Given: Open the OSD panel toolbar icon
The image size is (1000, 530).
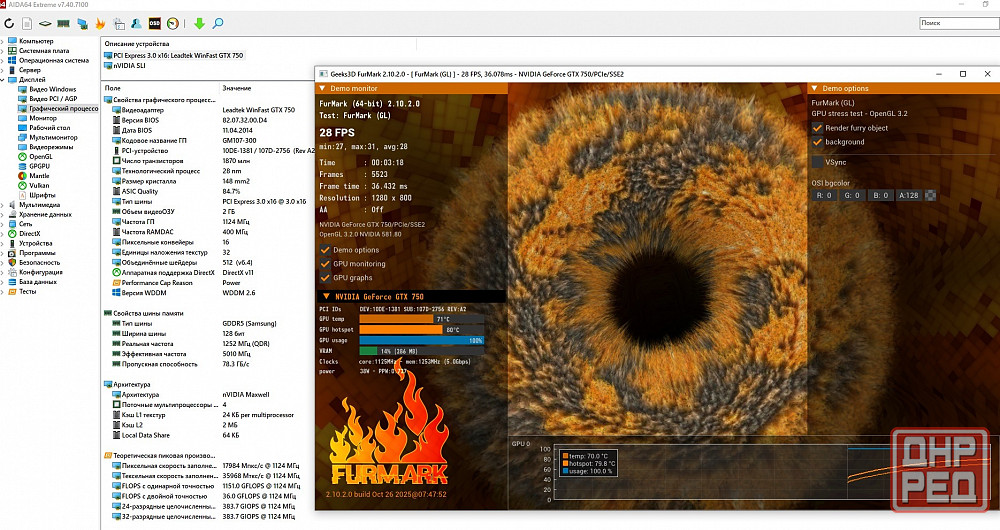Looking at the screenshot, I should point(154,22).
